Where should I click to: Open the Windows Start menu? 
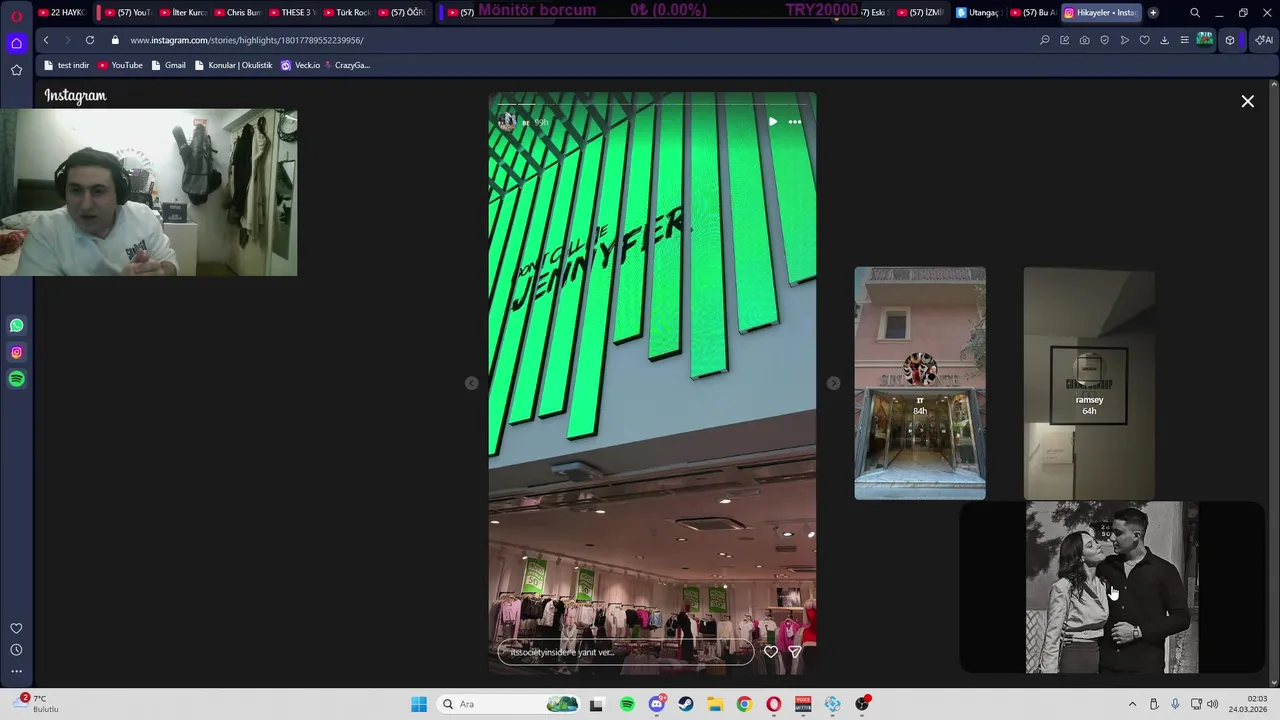coord(419,704)
